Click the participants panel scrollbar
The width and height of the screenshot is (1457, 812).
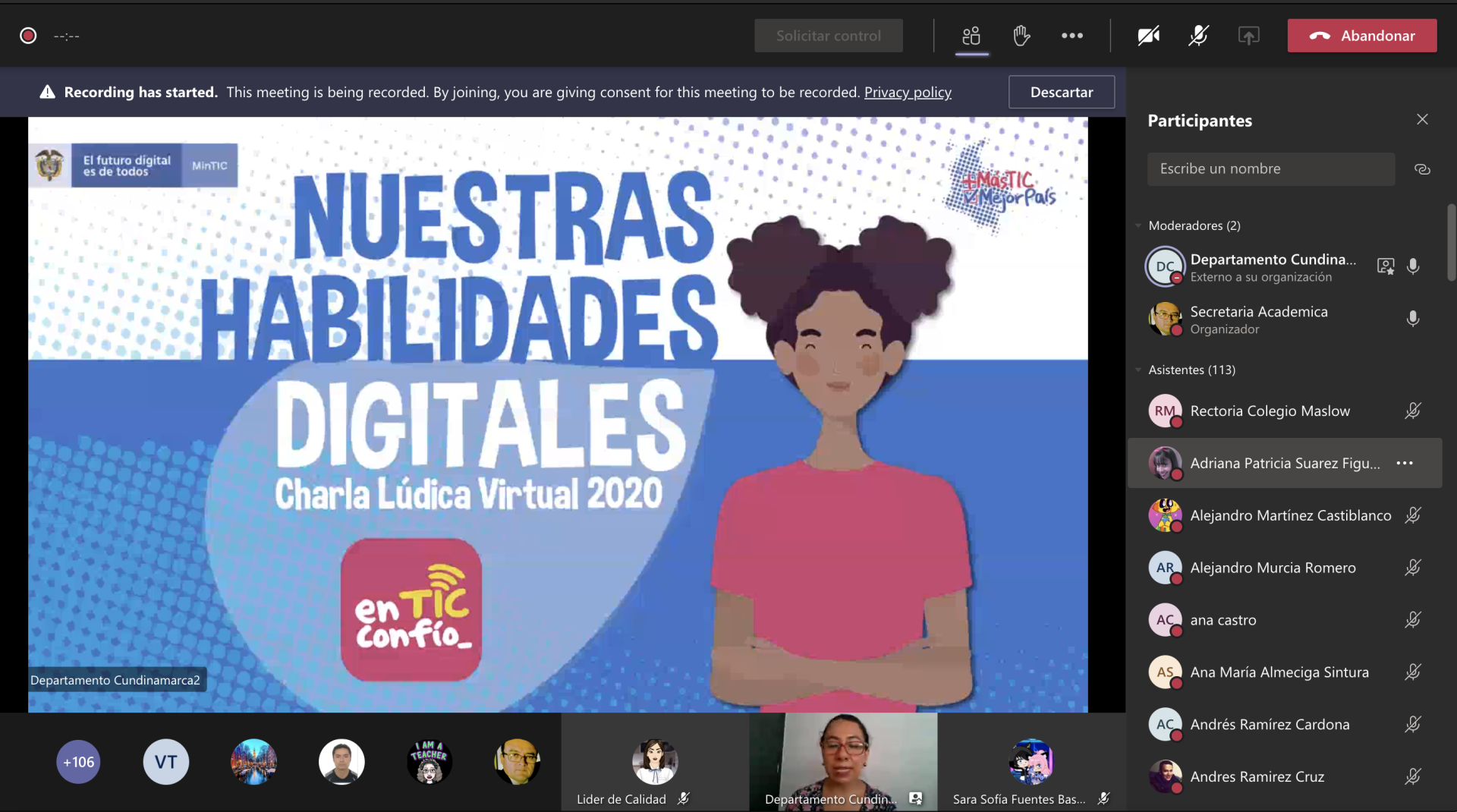coord(1451,243)
